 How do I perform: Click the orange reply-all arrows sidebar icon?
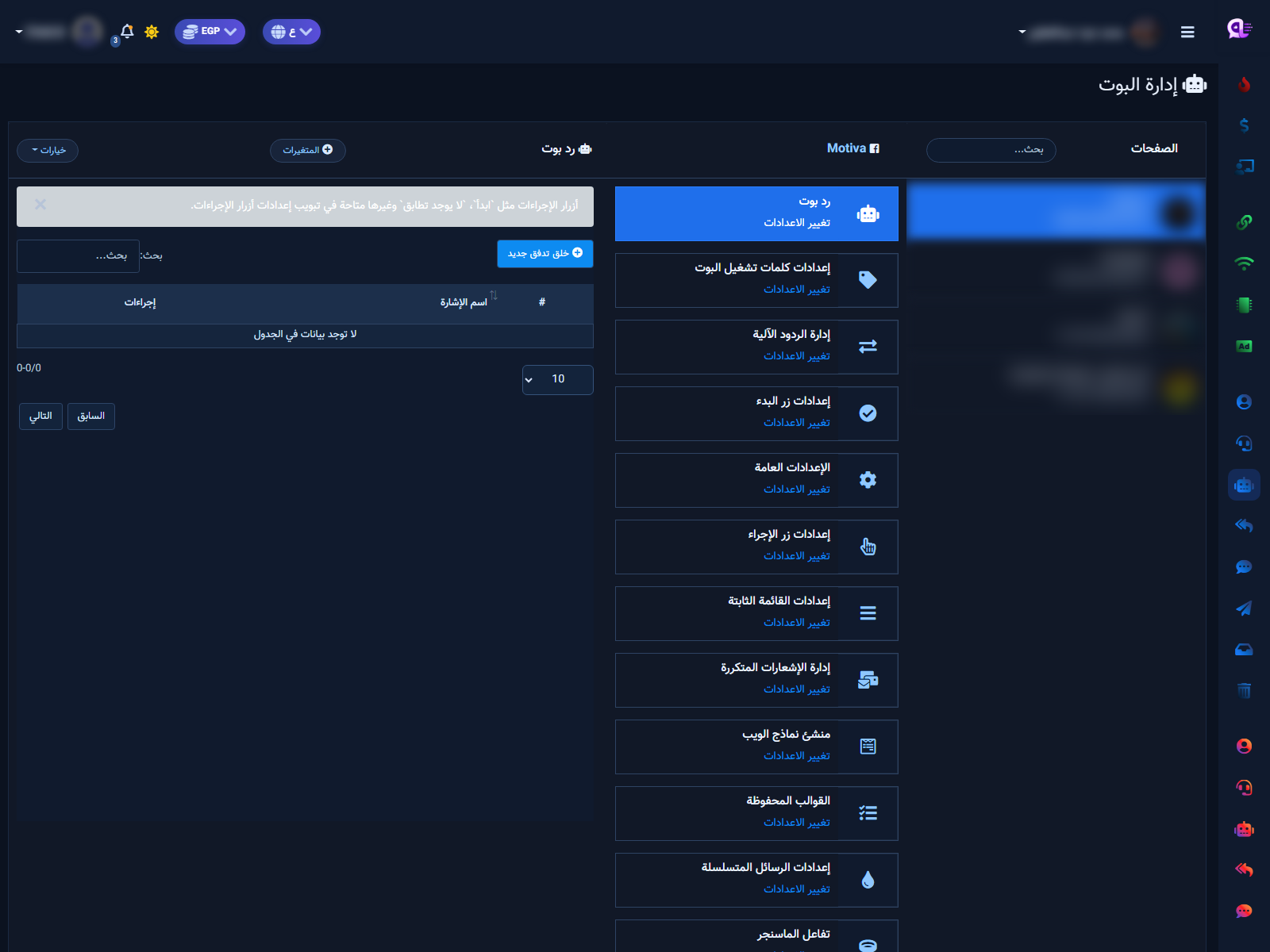[x=1244, y=870]
